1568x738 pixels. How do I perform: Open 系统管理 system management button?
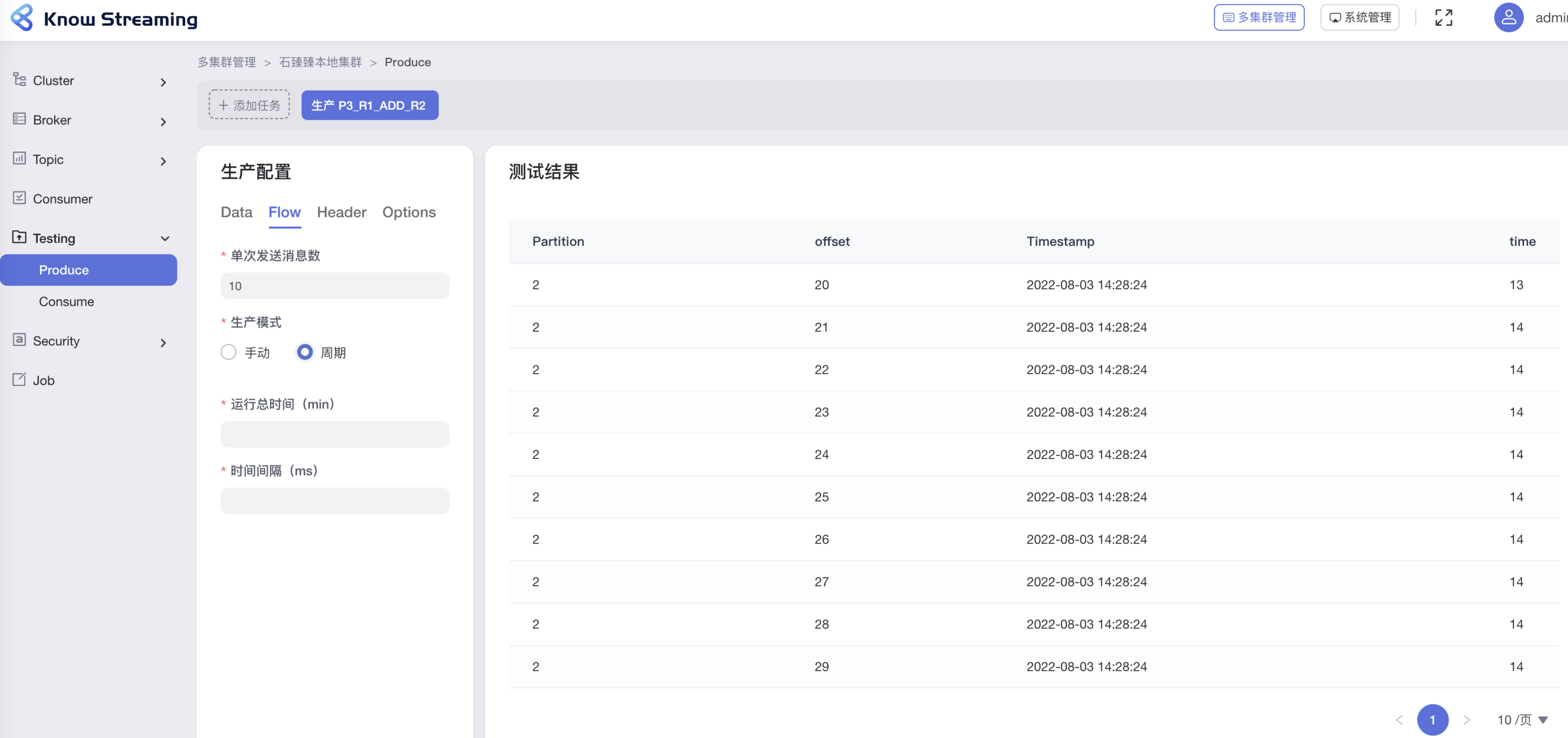[x=1359, y=18]
